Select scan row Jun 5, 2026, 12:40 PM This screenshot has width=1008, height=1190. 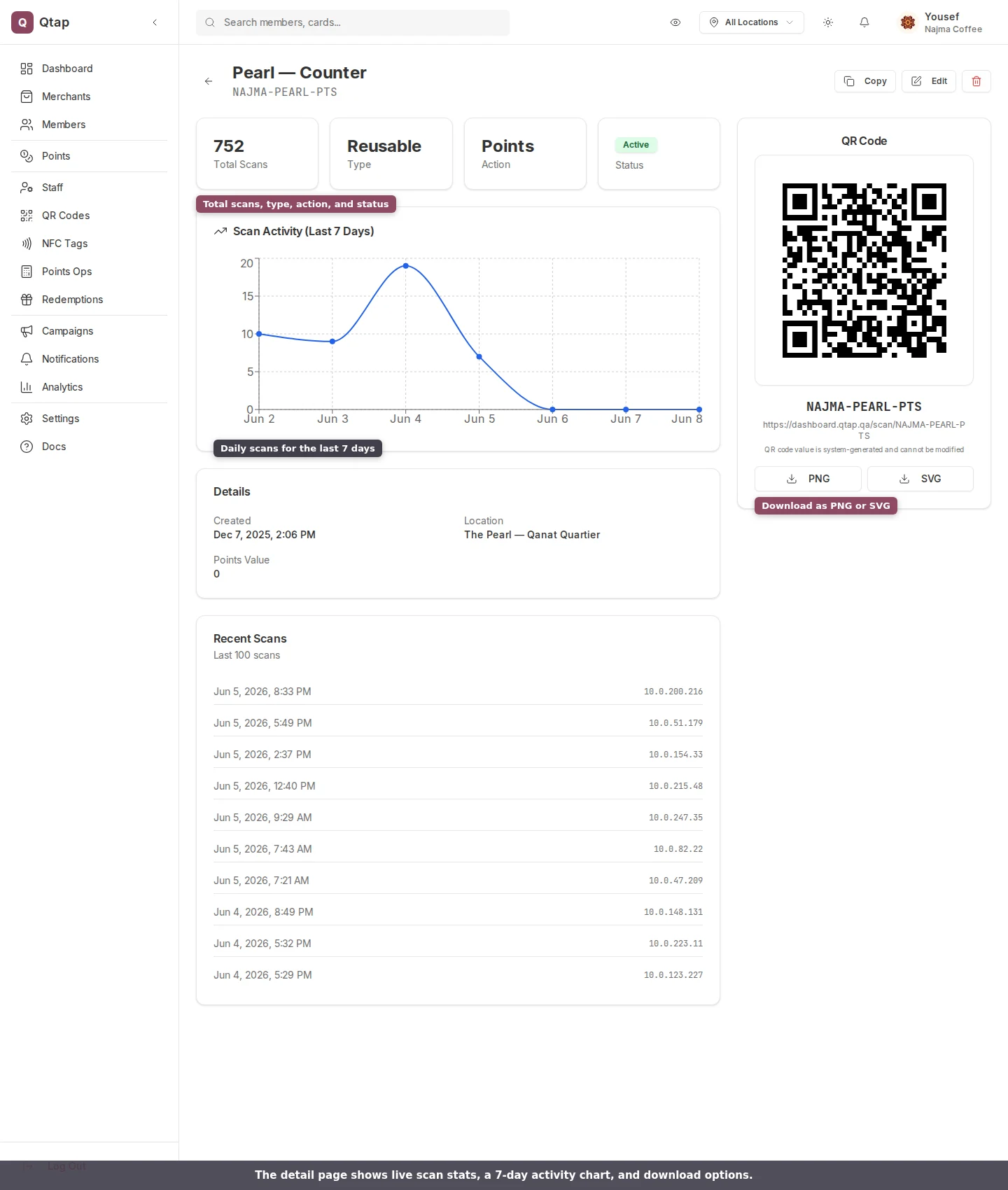[458, 786]
